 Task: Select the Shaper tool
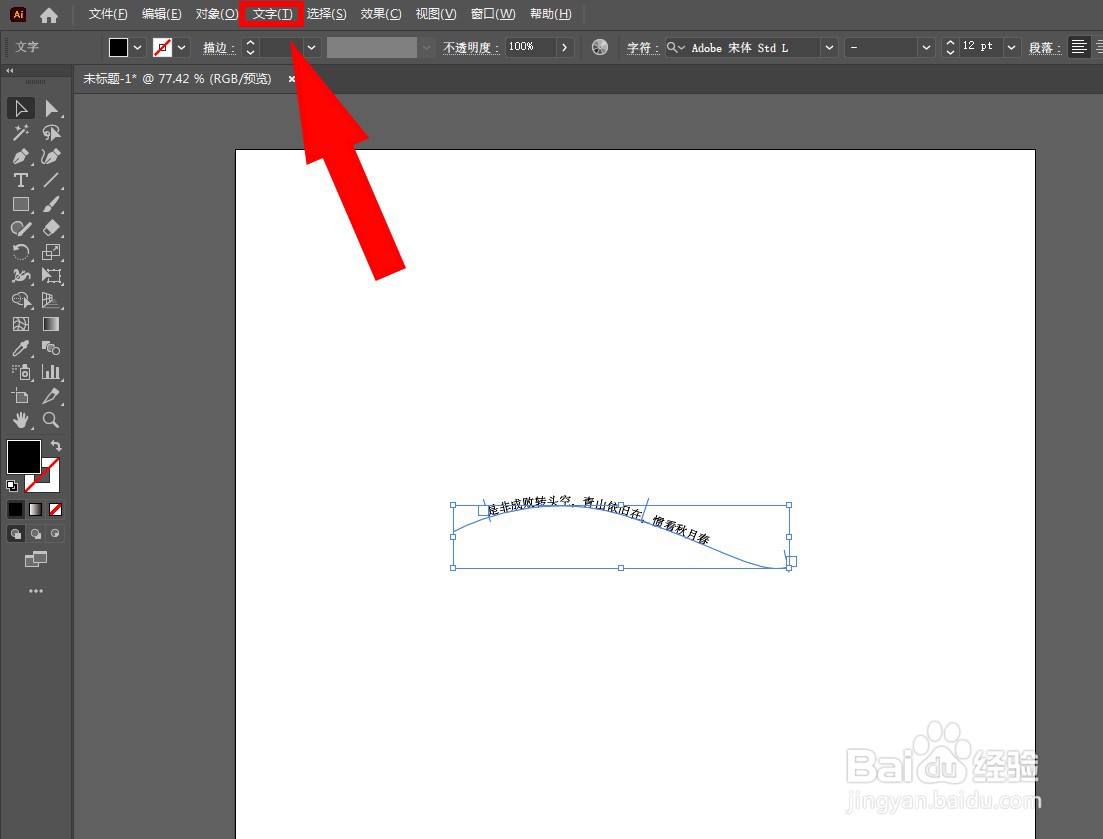20,228
